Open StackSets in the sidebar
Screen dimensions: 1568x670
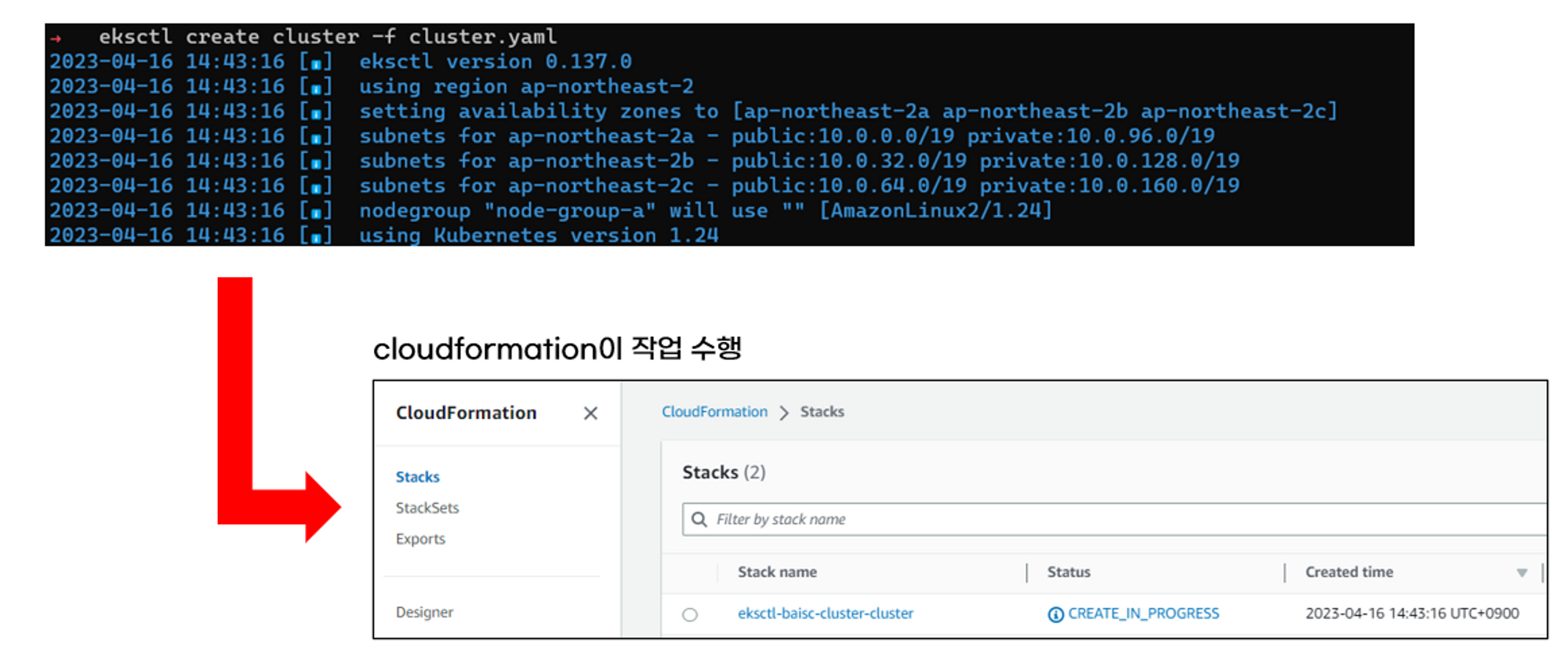[427, 508]
